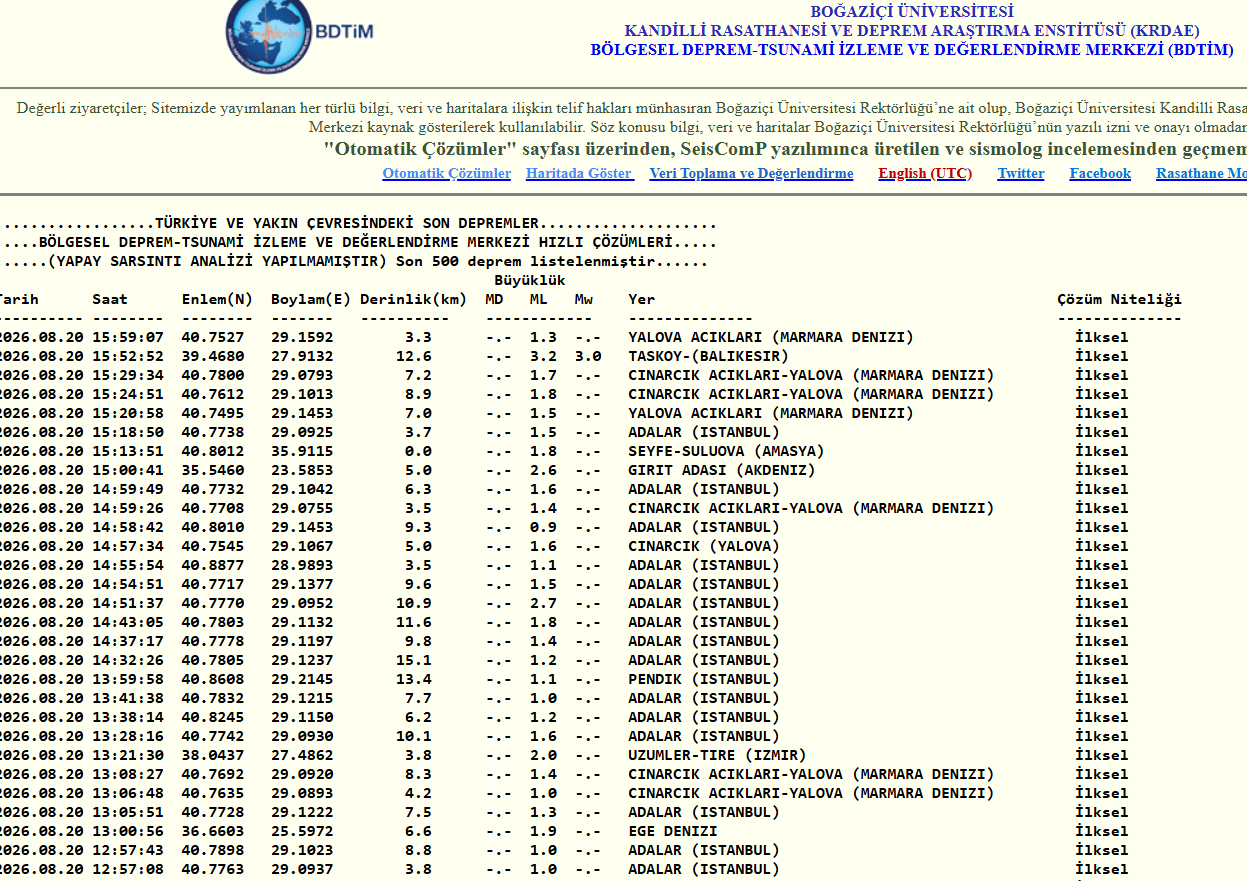Click the Boğaziçi Üniversitesi heading
This screenshot has height=881, width=1247.
[912, 12]
